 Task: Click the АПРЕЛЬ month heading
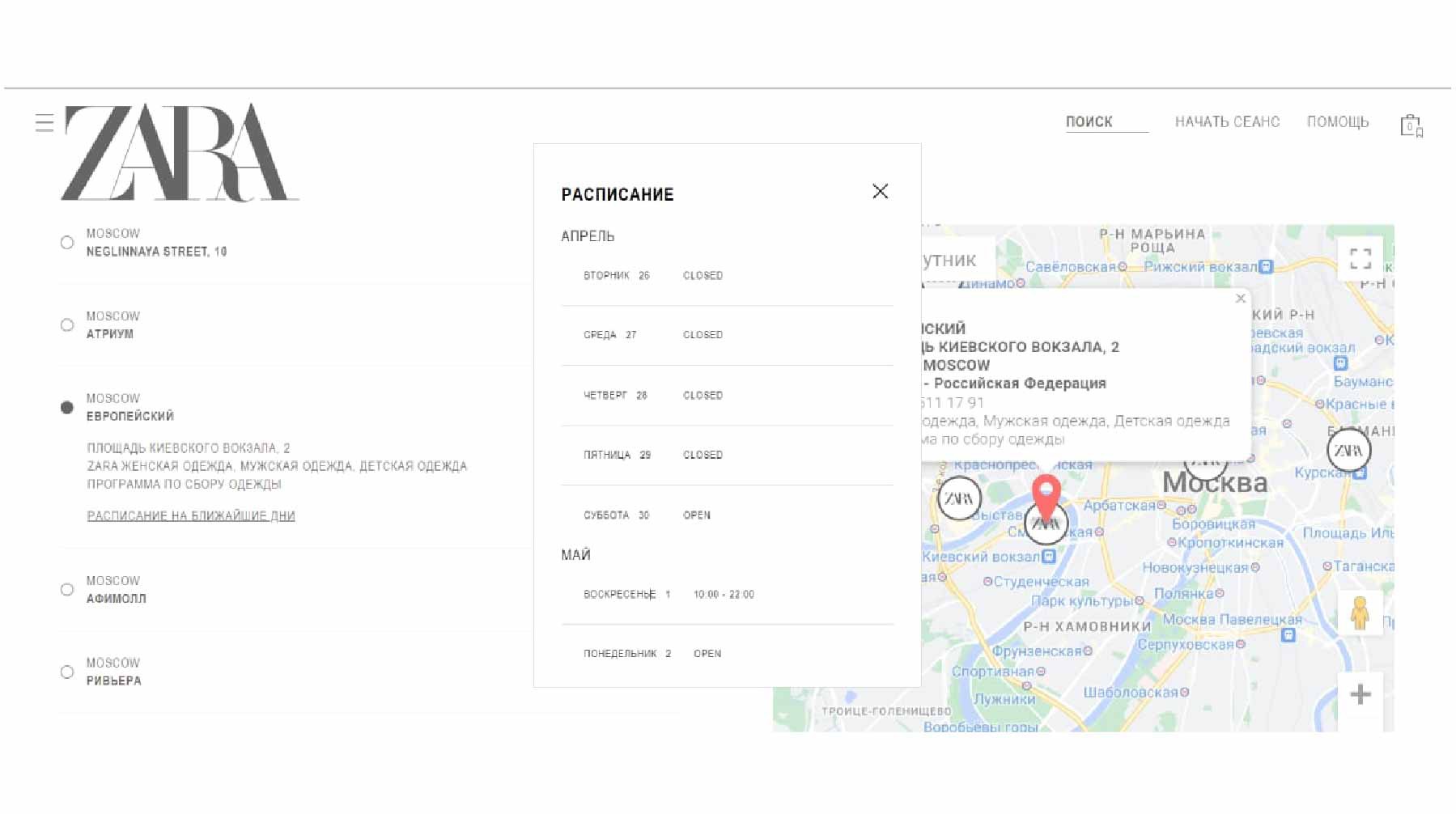tap(588, 236)
